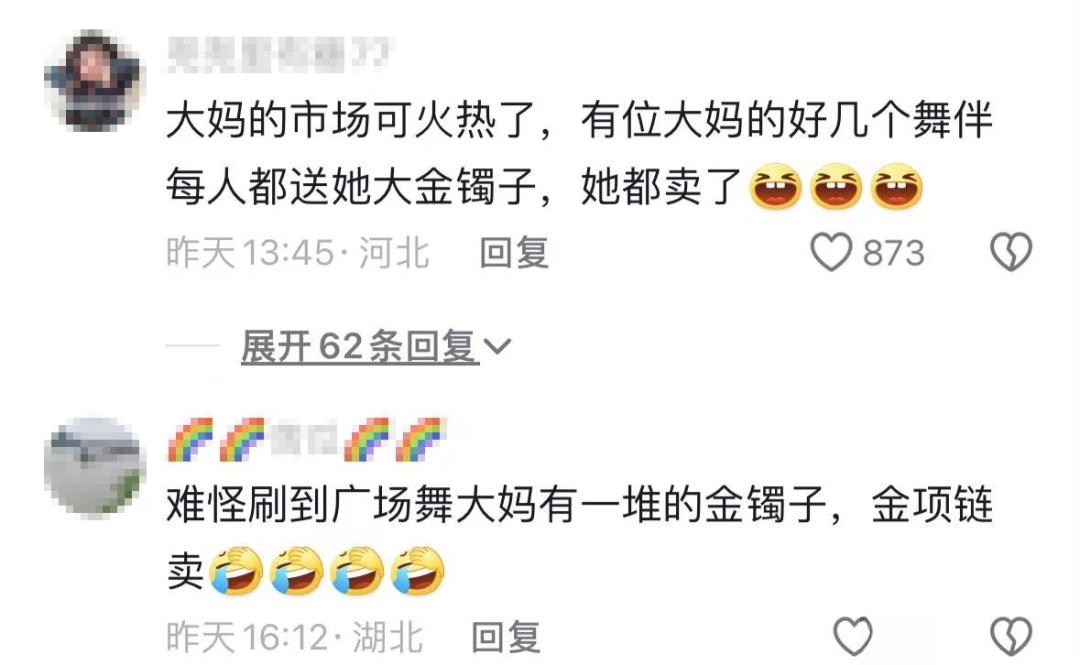This screenshot has width=1080, height=665.
Task: Expand the 62 replies chevron arrow
Action: click(497, 346)
